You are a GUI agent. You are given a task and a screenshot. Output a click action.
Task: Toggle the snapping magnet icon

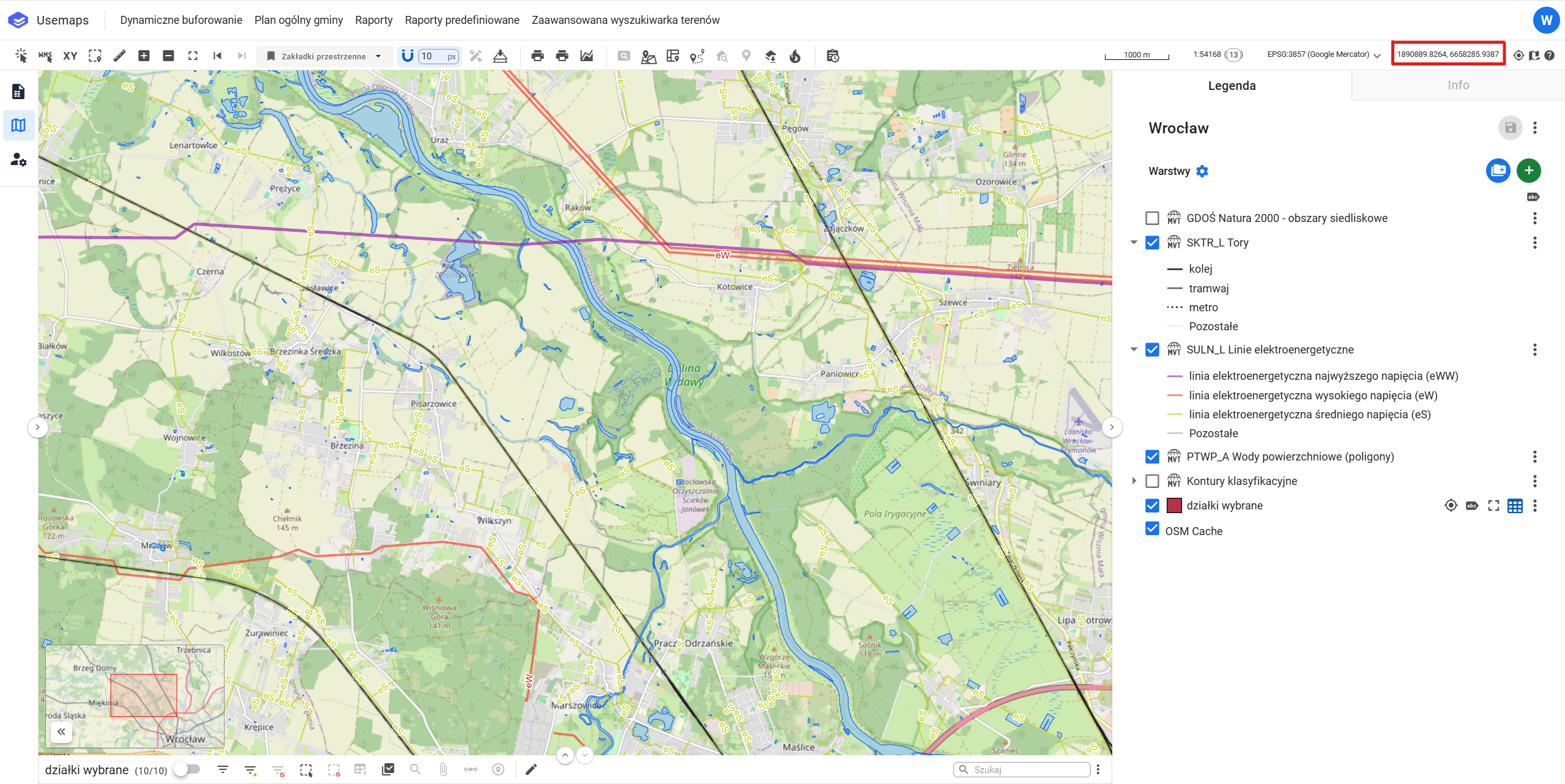point(407,56)
